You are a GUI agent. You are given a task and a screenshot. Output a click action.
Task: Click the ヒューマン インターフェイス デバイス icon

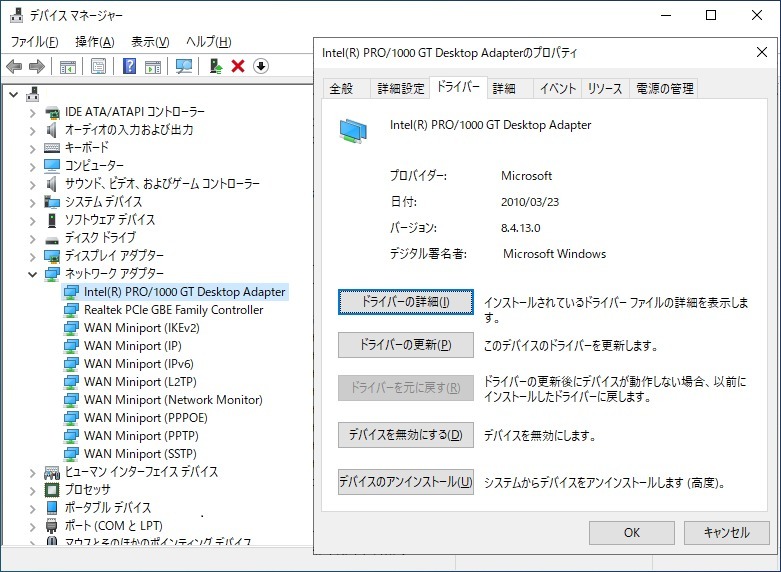point(52,472)
